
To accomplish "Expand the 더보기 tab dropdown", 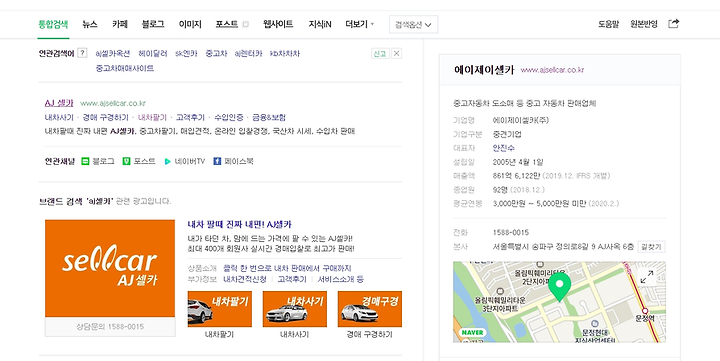I will click(360, 24).
